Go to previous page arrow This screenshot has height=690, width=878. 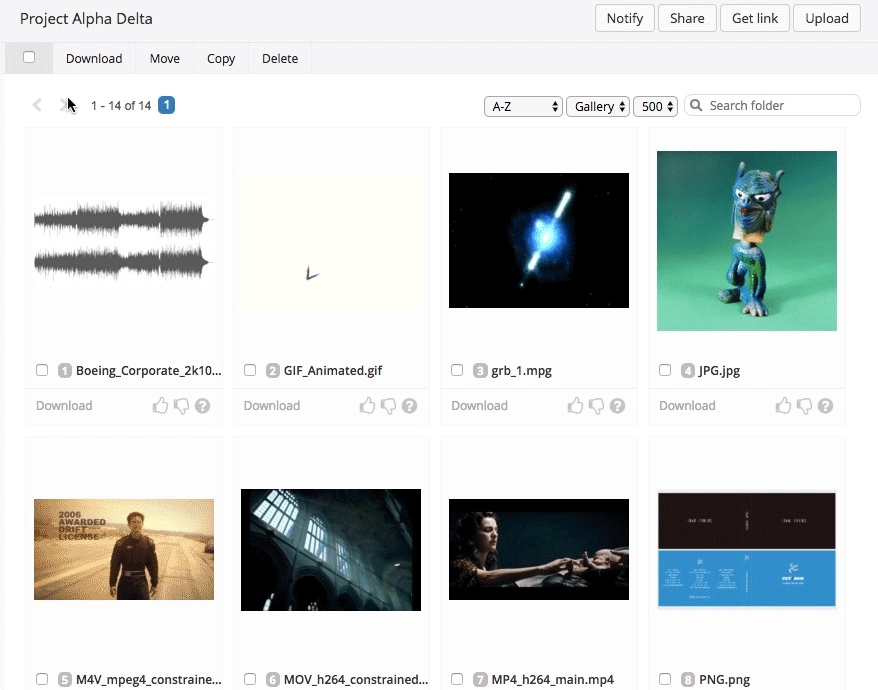[x=38, y=105]
